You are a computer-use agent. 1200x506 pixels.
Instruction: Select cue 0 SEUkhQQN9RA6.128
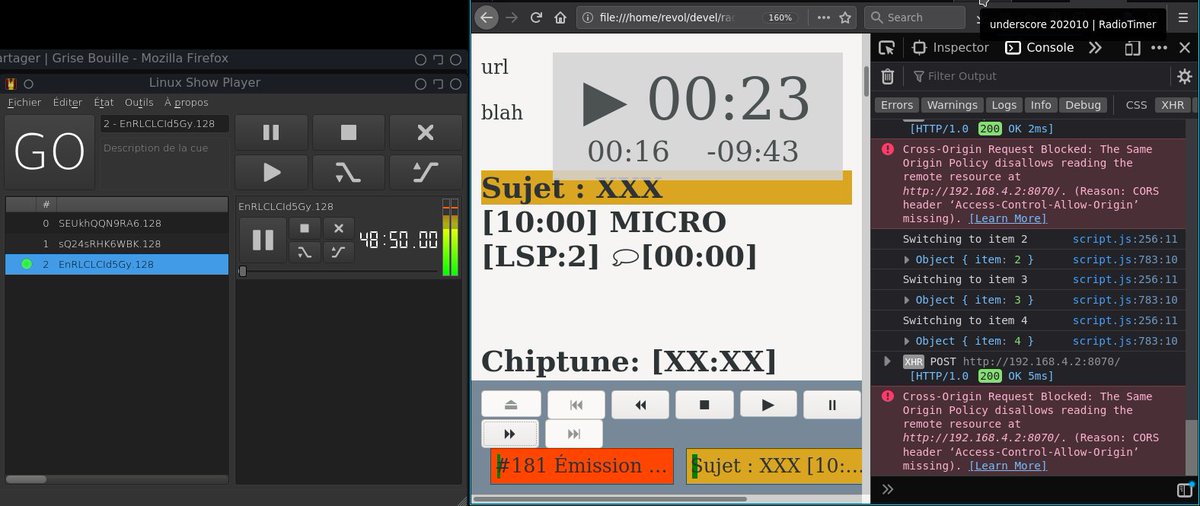(x=117, y=223)
